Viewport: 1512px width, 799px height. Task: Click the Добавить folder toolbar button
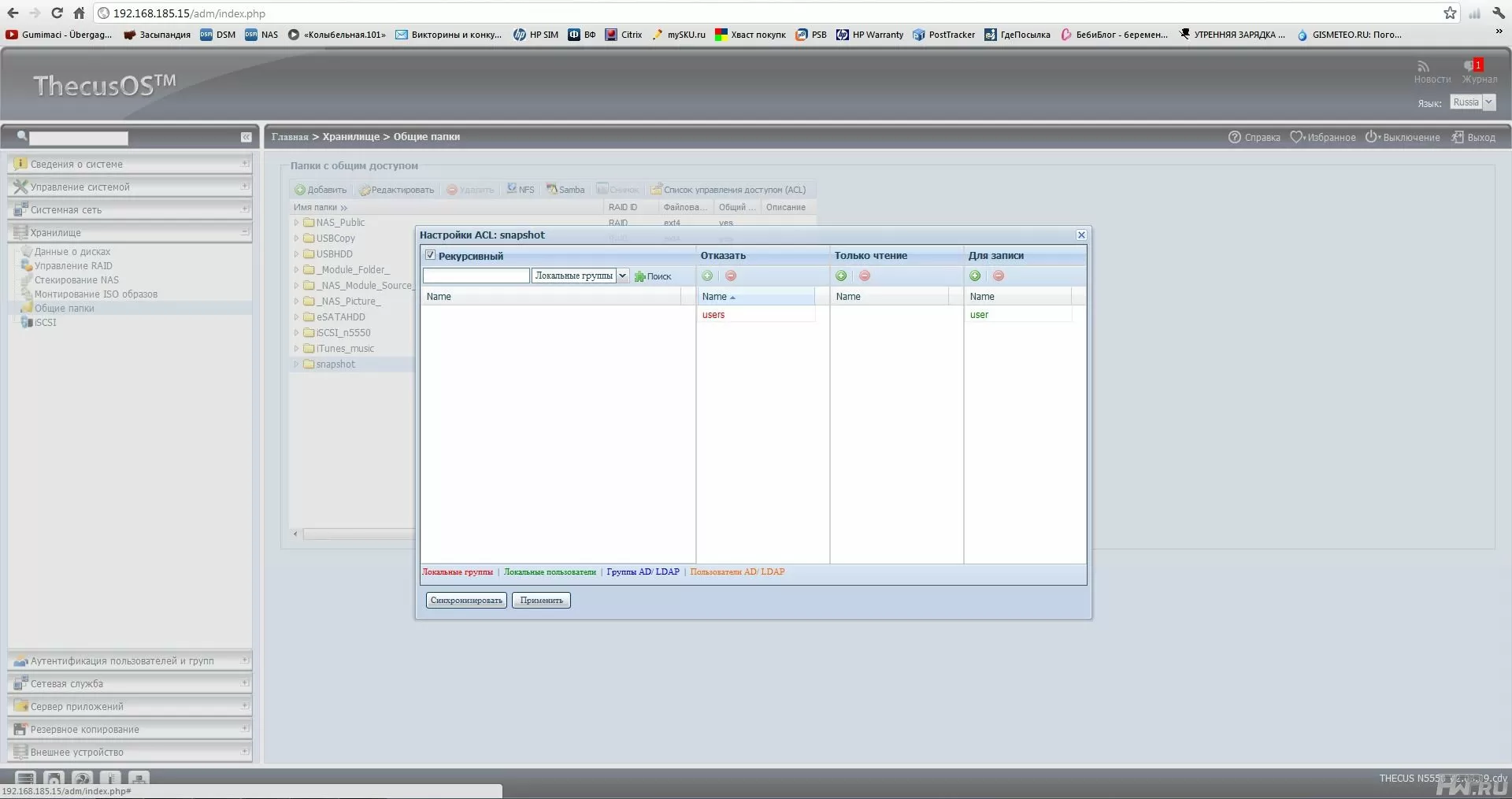[321, 190]
